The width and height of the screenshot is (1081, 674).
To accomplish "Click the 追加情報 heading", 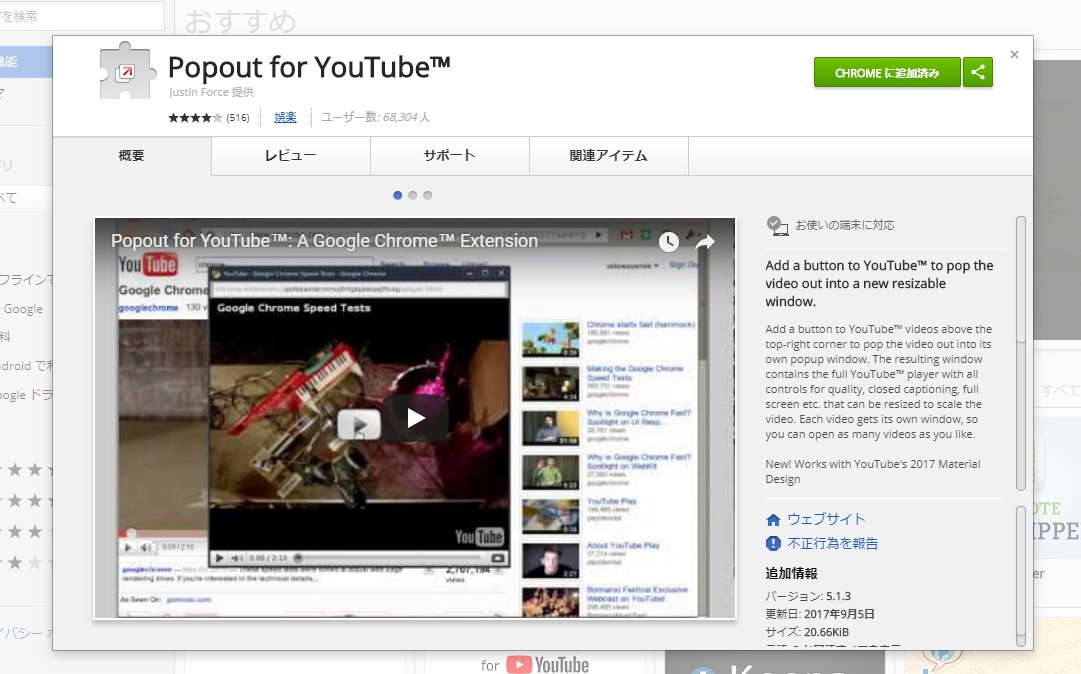I will [791, 573].
